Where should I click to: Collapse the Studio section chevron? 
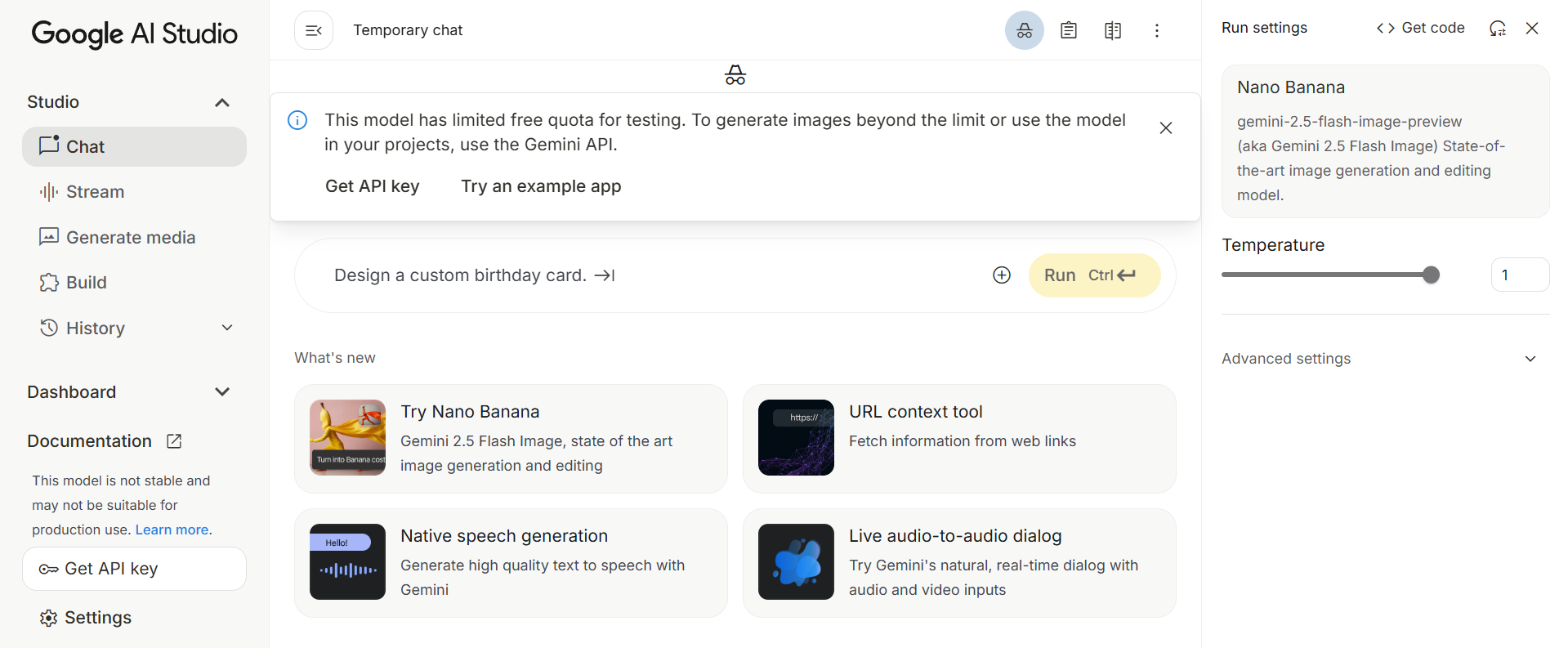point(222,102)
